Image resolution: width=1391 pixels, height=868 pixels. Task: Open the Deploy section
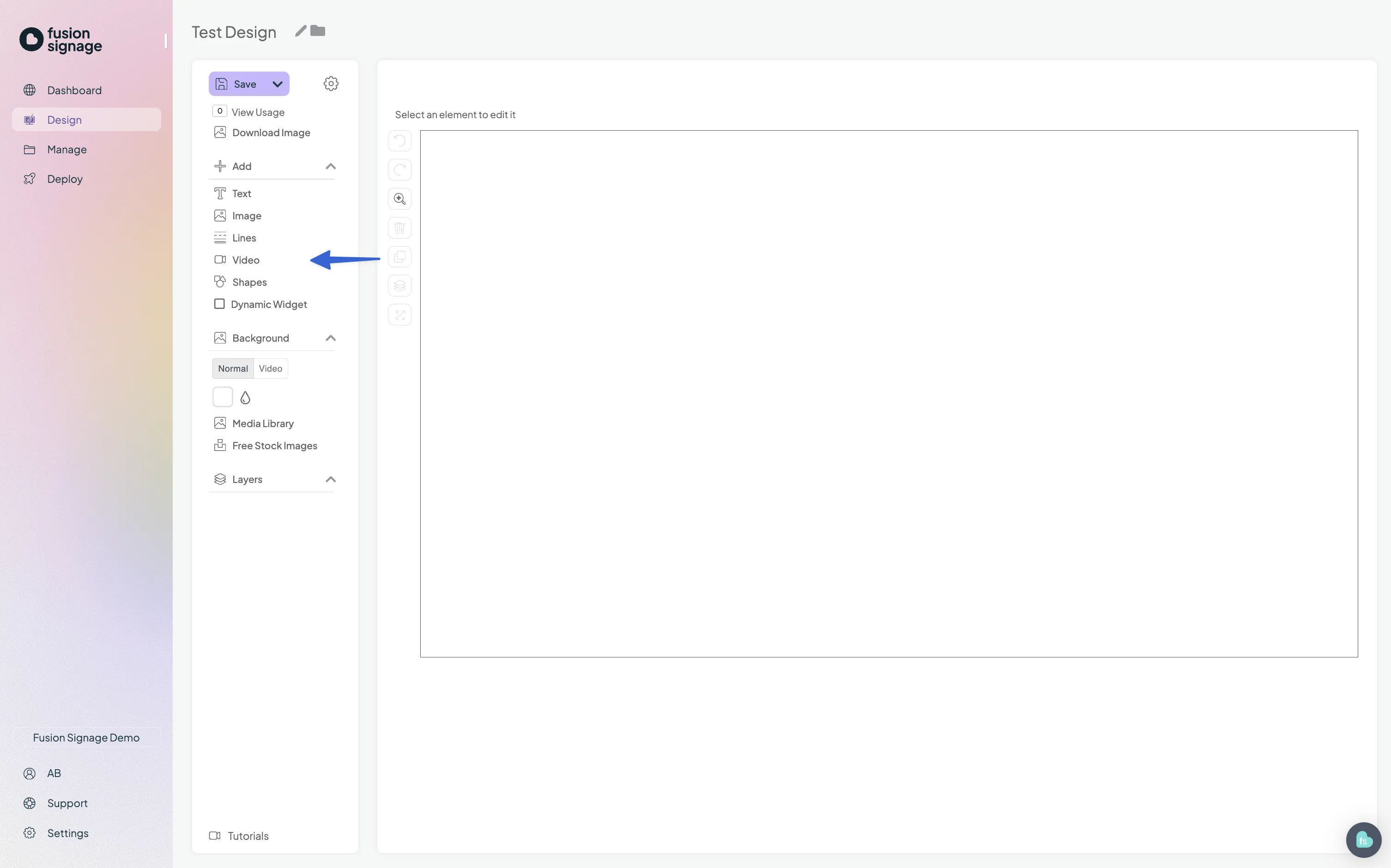point(86,179)
